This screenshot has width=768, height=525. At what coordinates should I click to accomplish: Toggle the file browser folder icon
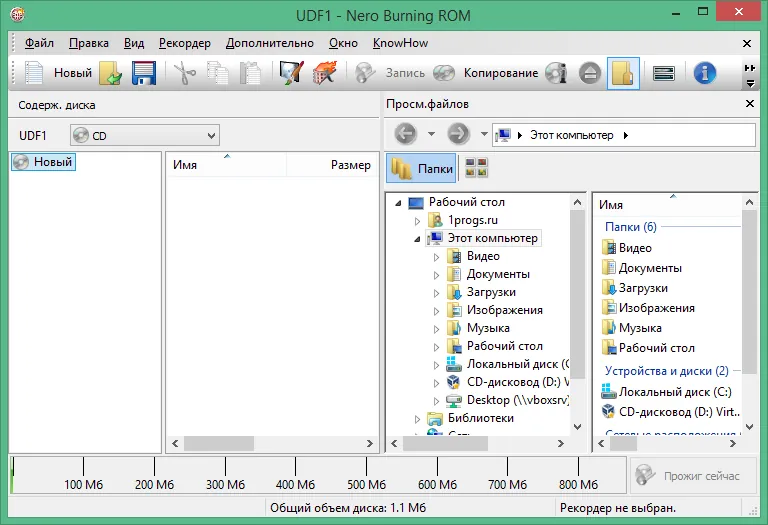[623, 73]
